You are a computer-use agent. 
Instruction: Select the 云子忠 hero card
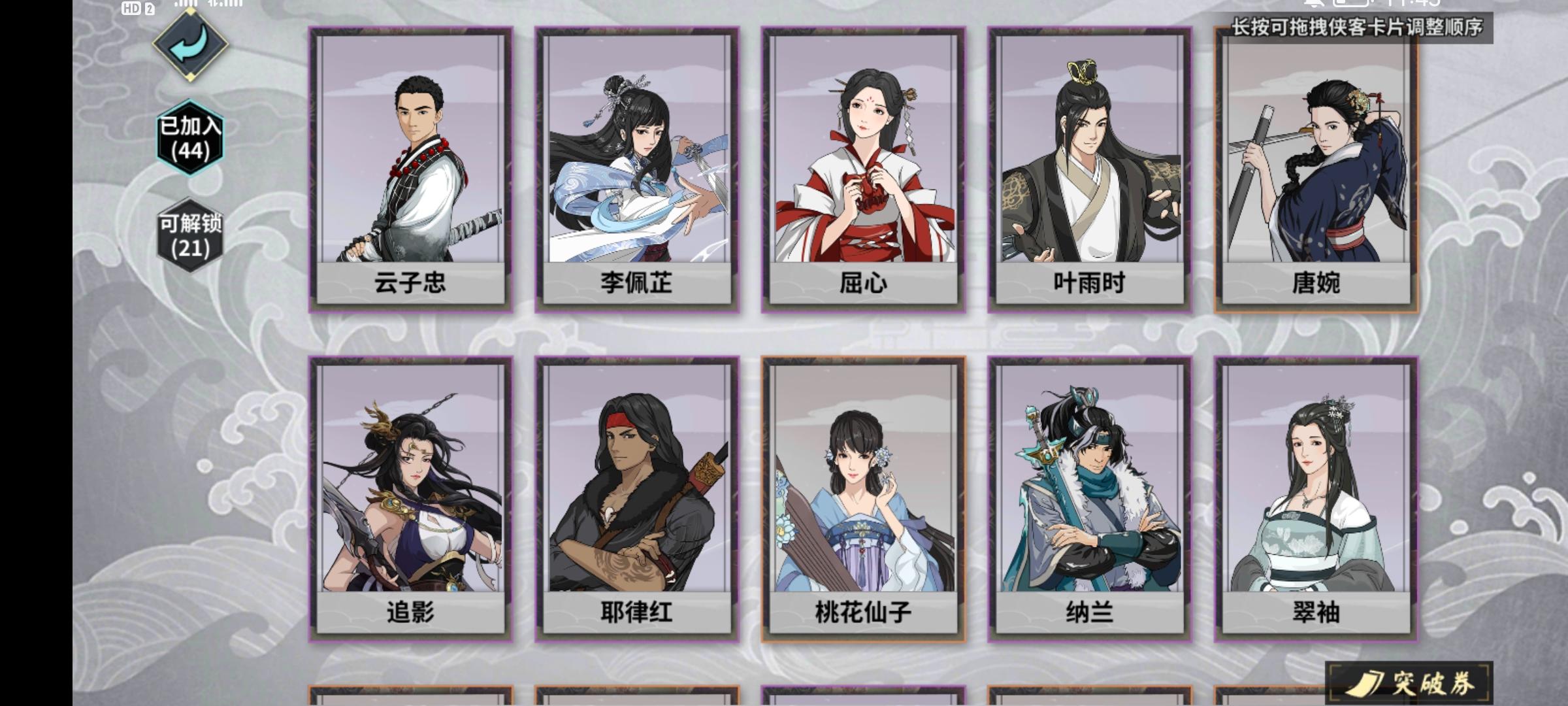coord(410,169)
